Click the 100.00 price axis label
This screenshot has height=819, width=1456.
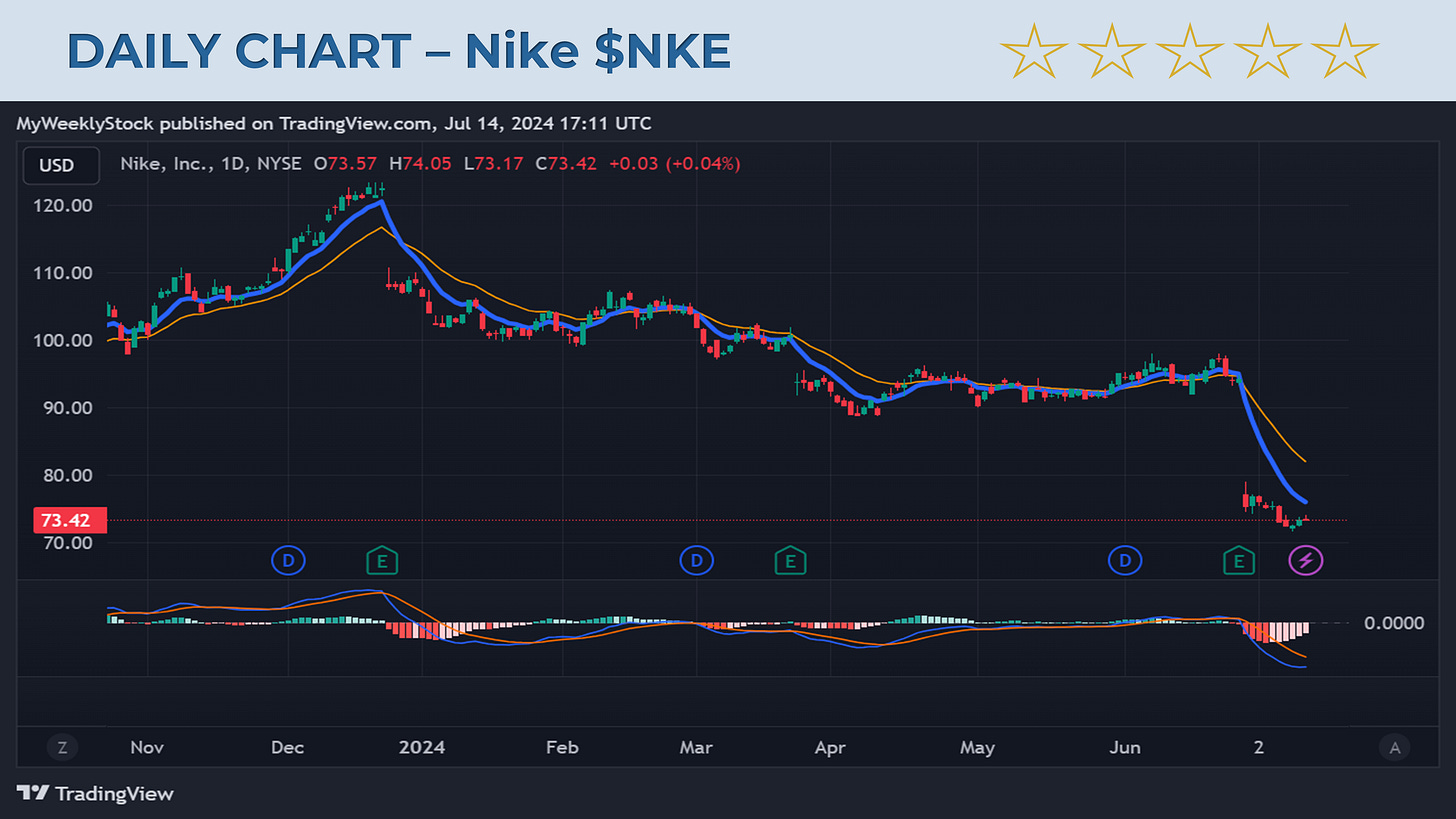[64, 341]
